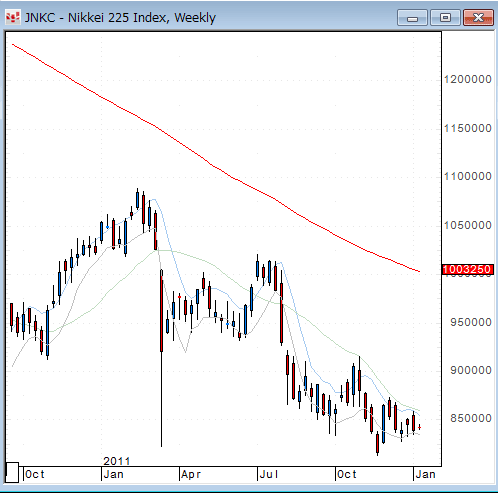Click the window title 'JNKC - Nikkei 225 Index, Weekly'
The width and height of the screenshot is (498, 493).
[x=120, y=17]
